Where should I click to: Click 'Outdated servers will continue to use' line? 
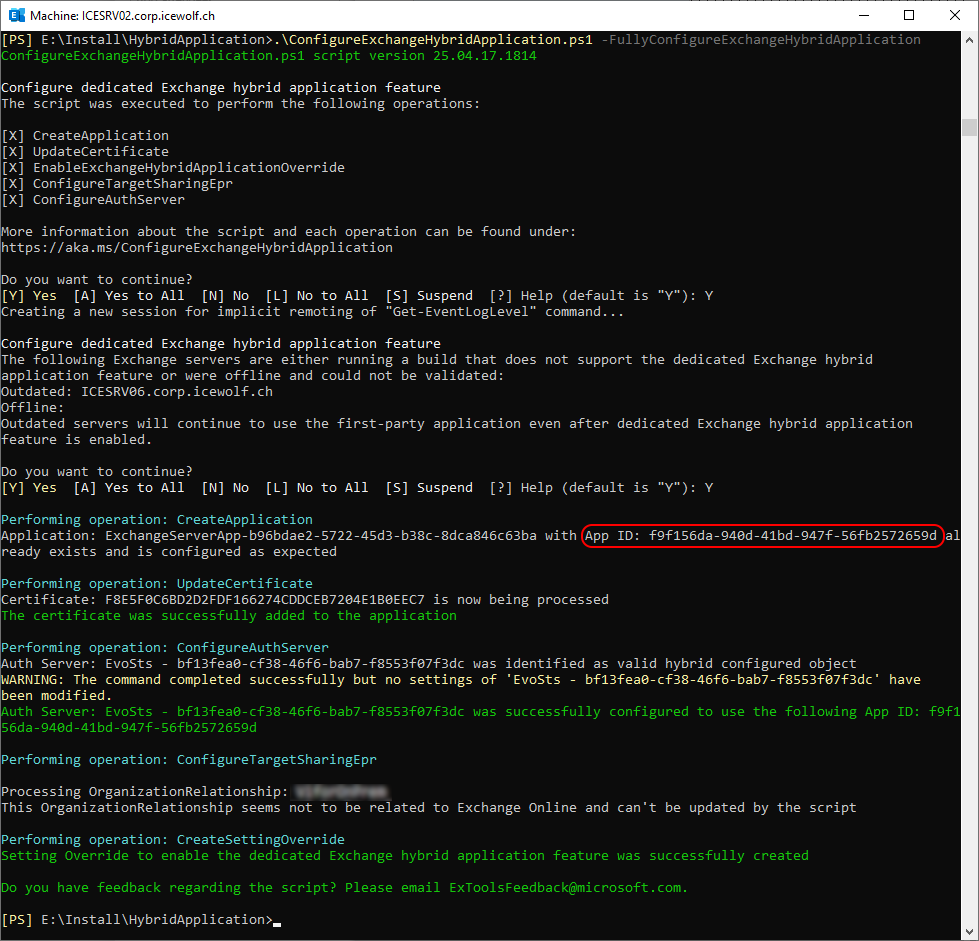[x=457, y=423]
